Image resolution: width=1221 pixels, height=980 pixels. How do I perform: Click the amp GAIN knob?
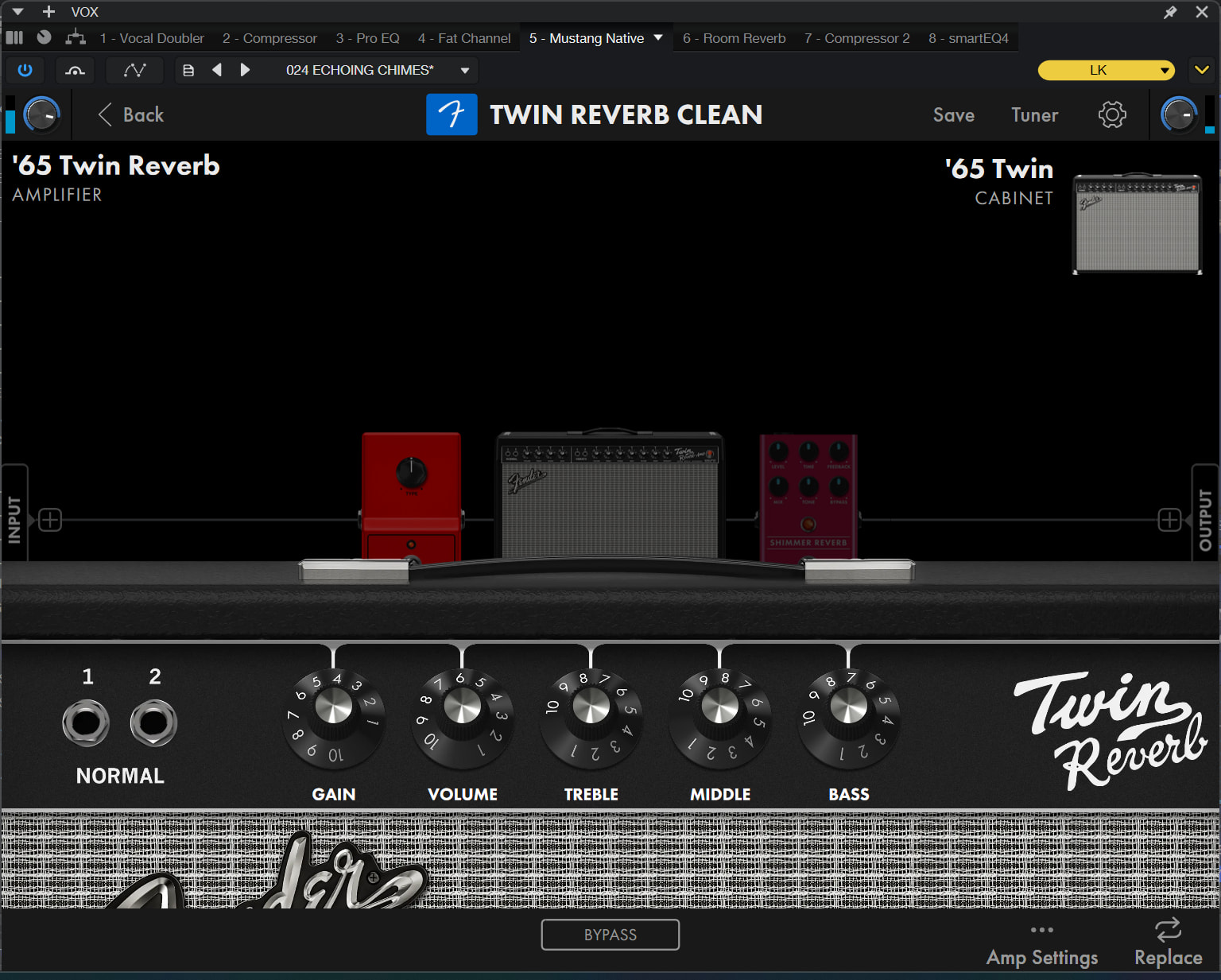point(334,707)
